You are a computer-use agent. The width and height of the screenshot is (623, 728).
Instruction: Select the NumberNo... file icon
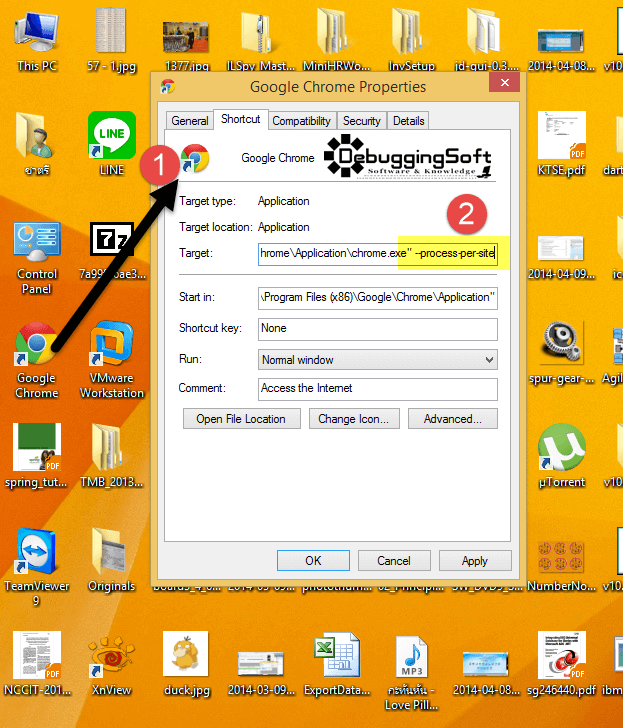561,557
